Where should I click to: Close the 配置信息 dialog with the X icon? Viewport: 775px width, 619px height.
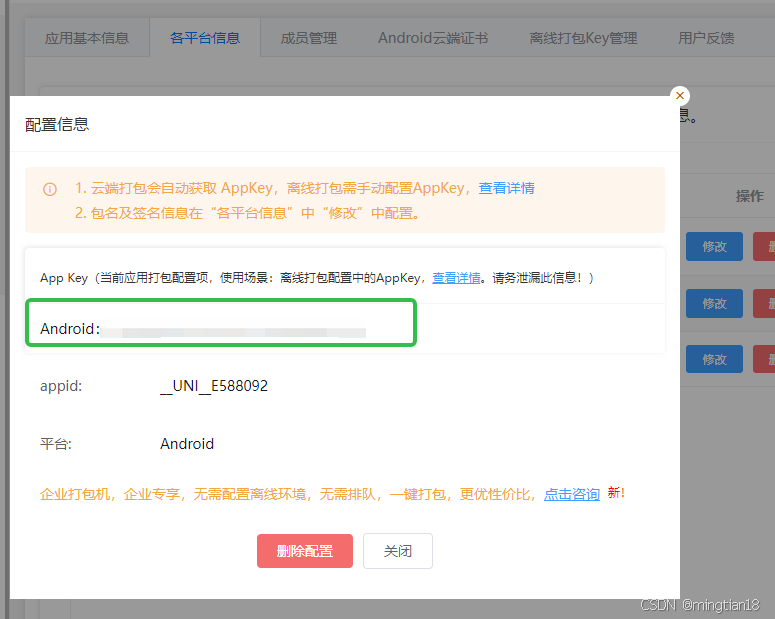click(x=680, y=95)
